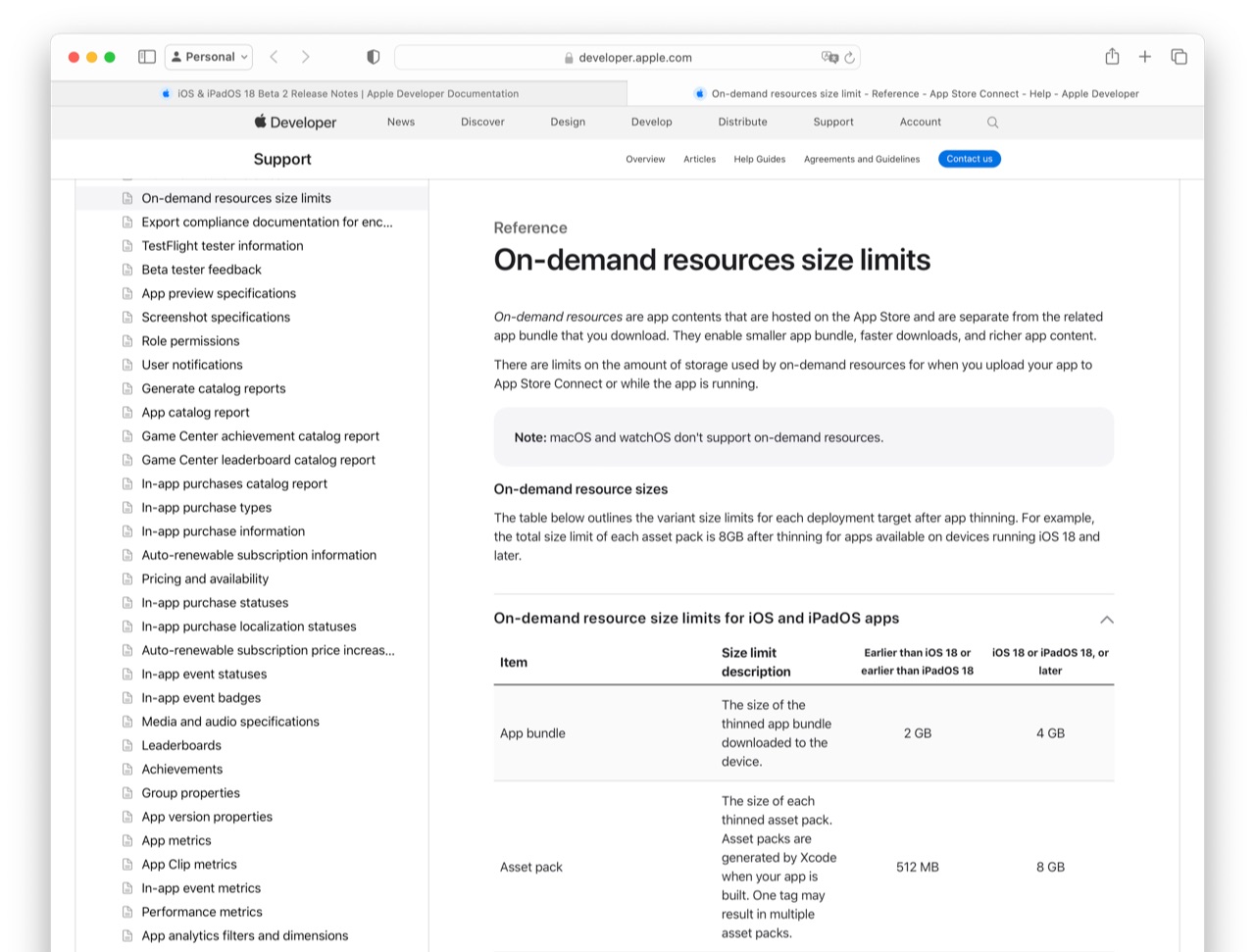This screenshot has width=1255, height=952.
Task: Open the Discover menu item
Action: point(482,122)
